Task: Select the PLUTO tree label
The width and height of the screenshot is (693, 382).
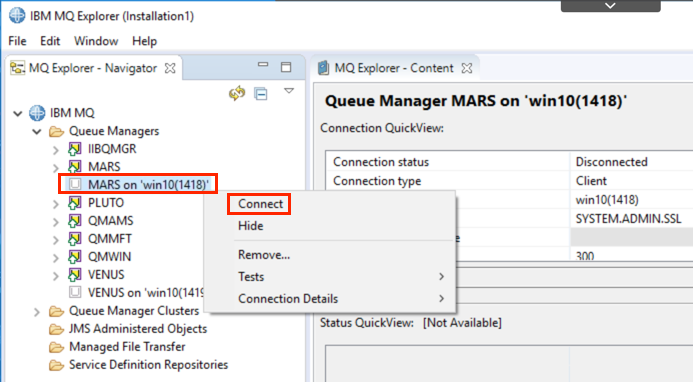Action: pyautogui.click(x=106, y=202)
